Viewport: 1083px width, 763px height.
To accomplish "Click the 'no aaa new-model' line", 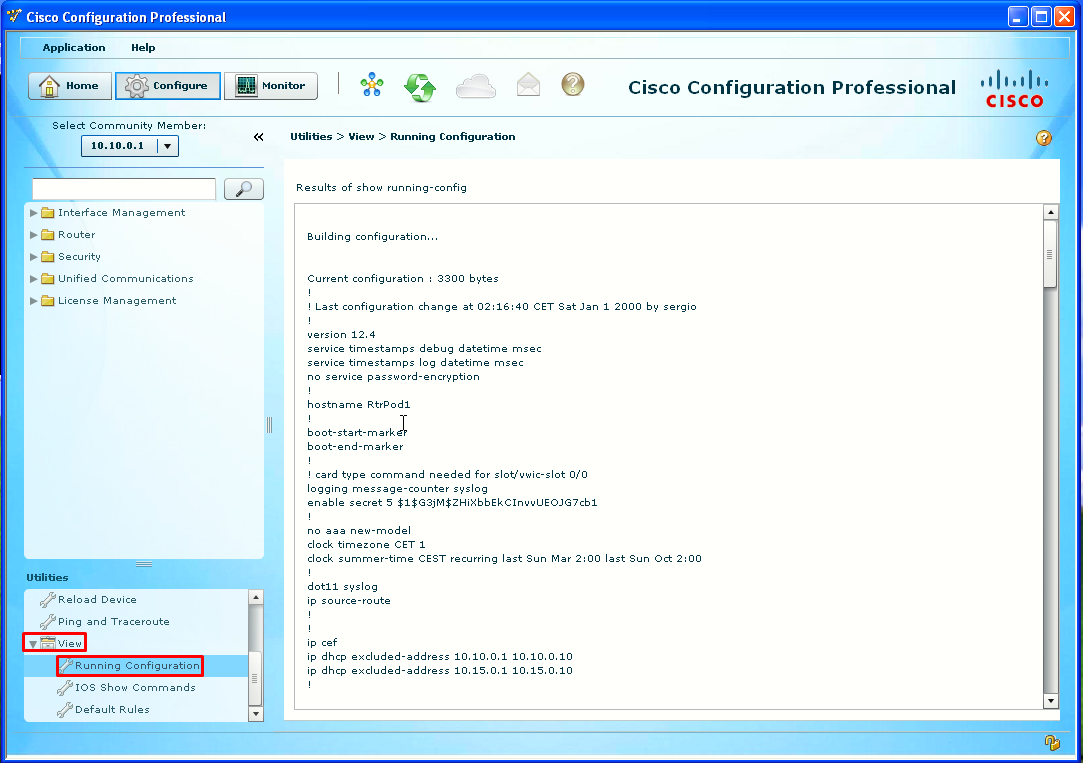I will (x=359, y=531).
